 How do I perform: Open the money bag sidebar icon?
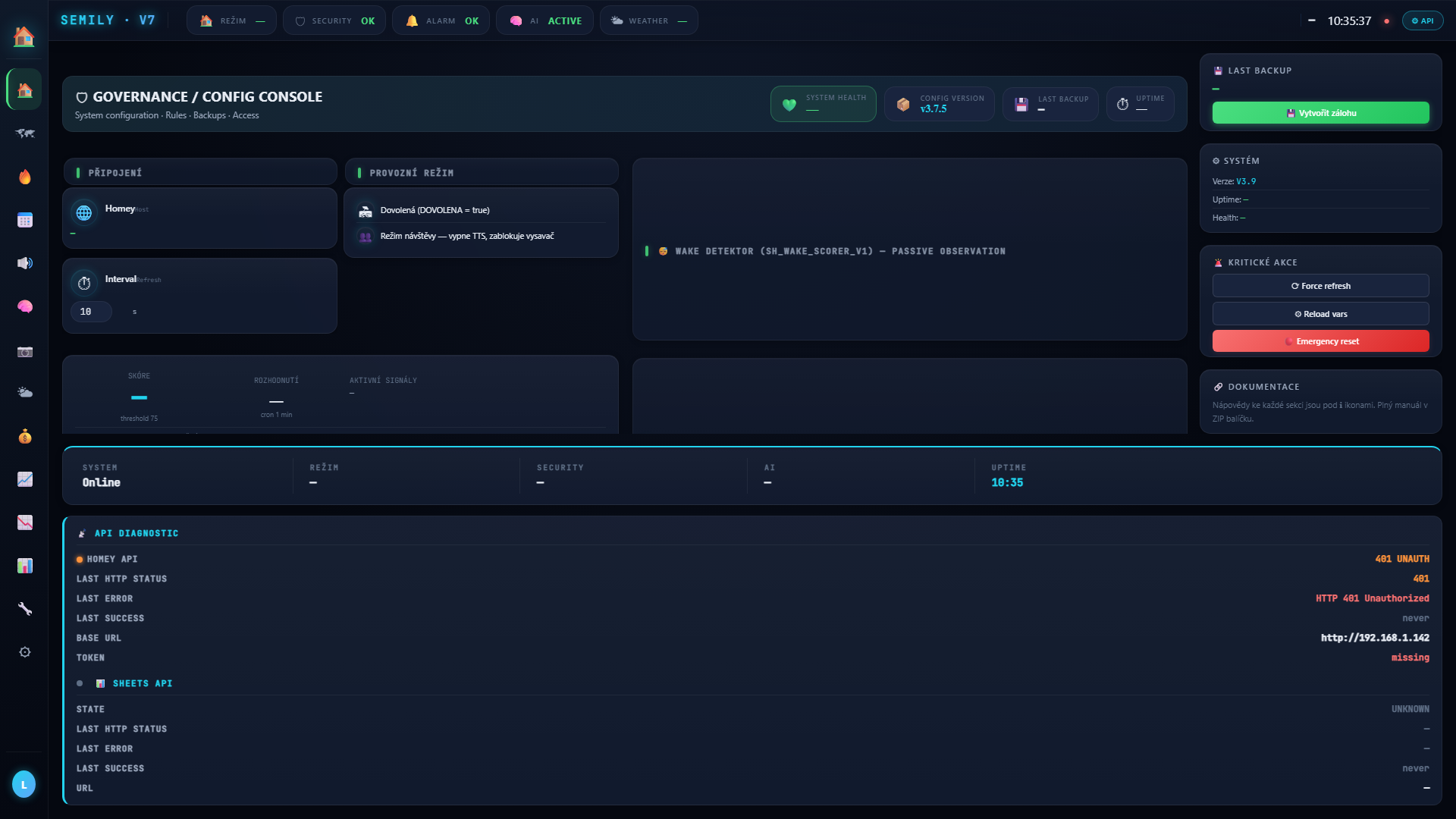24,436
